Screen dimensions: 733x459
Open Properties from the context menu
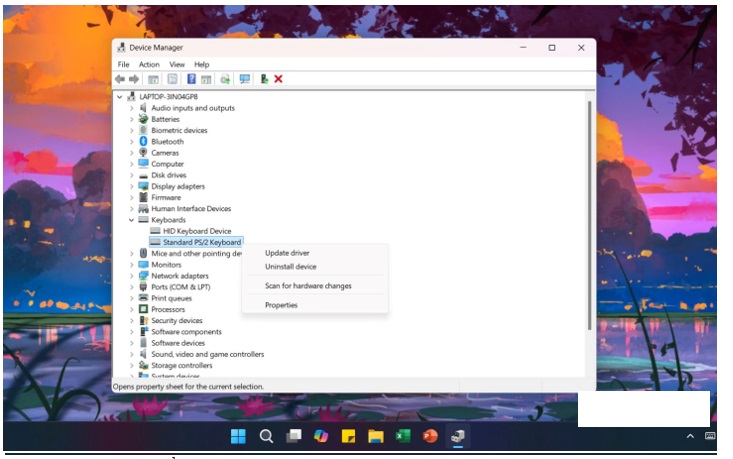(281, 305)
